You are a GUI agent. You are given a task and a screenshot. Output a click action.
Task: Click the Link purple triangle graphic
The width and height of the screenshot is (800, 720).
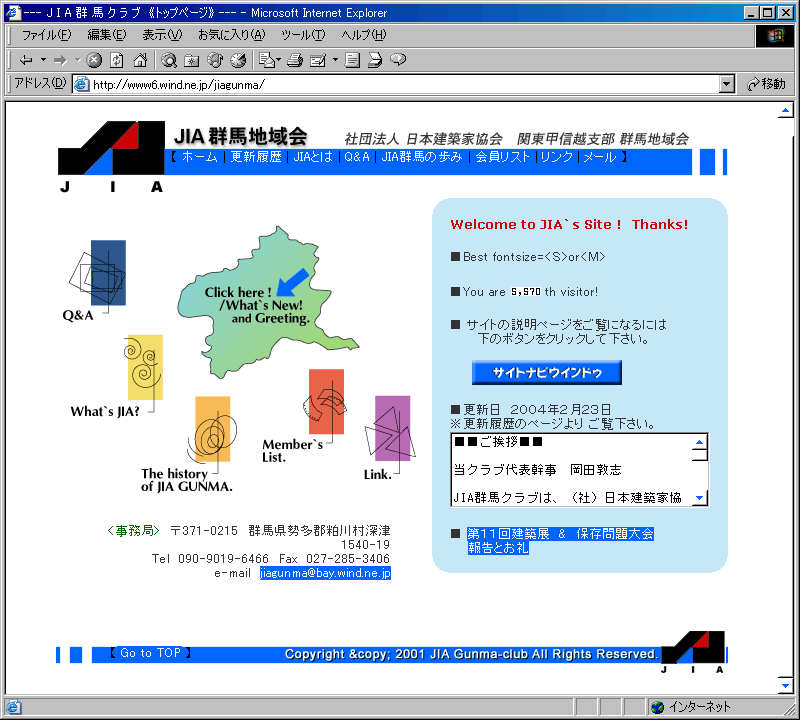(391, 428)
